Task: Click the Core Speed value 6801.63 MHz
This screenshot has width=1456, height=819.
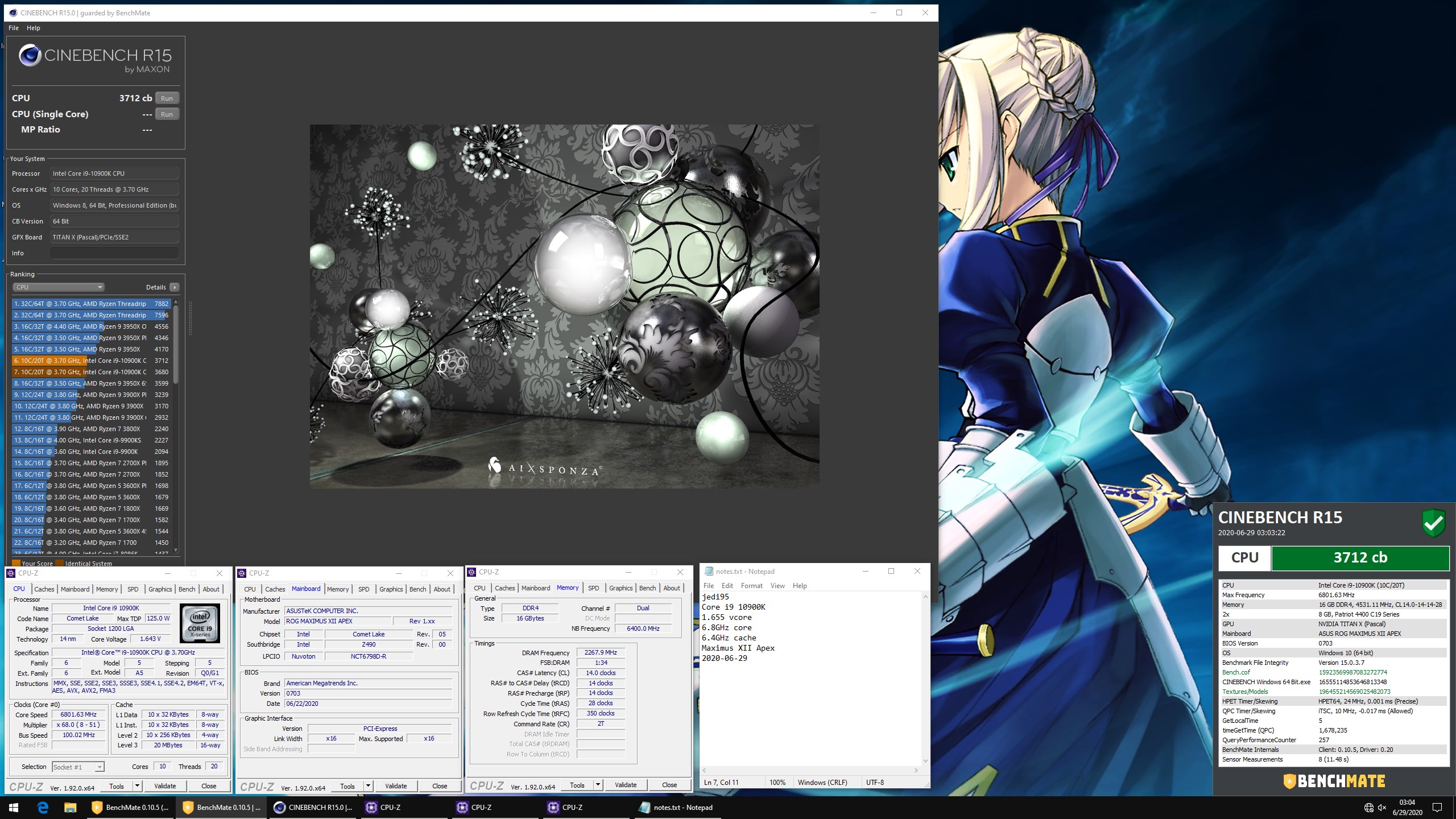Action: pos(78,714)
